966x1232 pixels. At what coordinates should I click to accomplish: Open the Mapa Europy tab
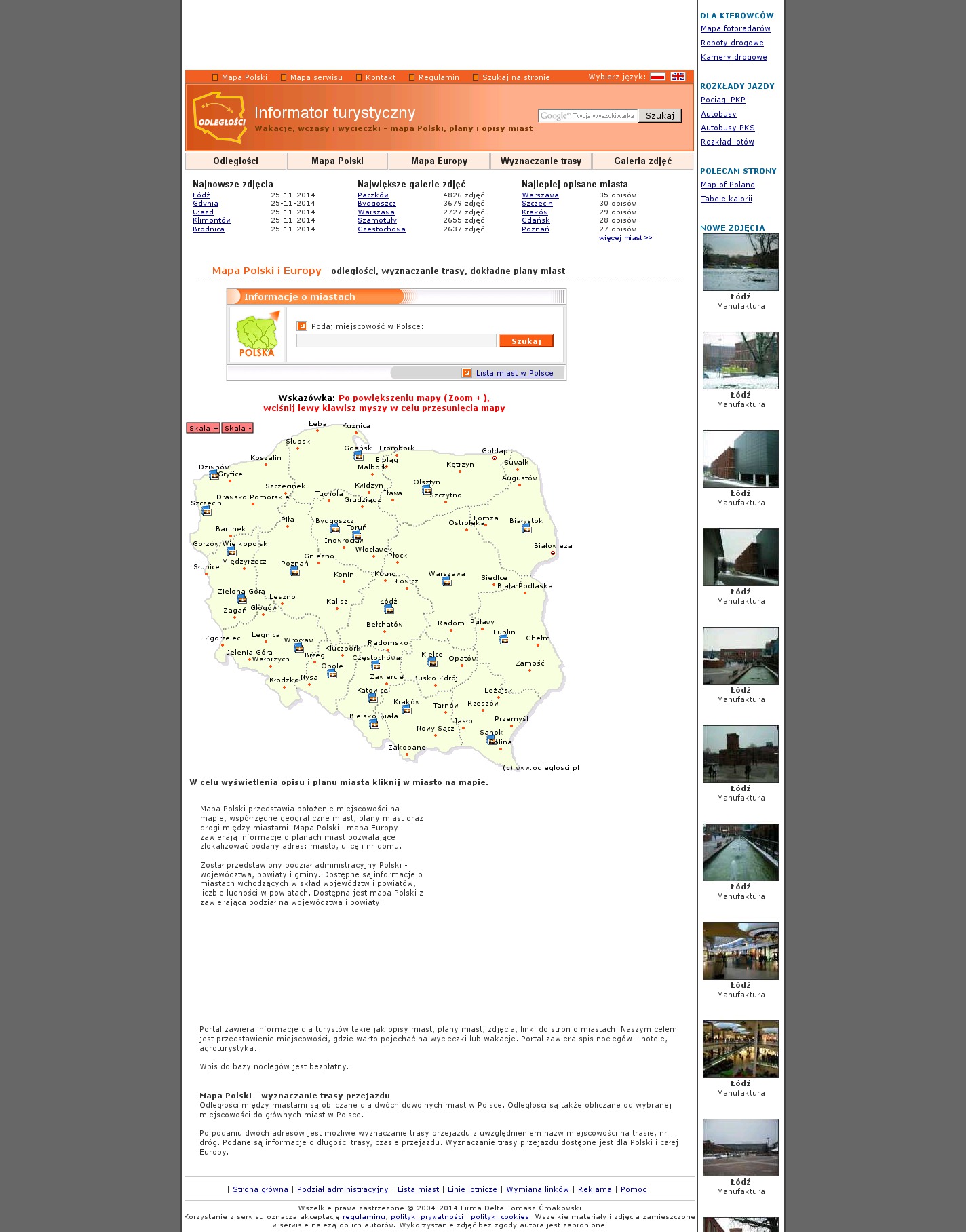[x=439, y=161]
